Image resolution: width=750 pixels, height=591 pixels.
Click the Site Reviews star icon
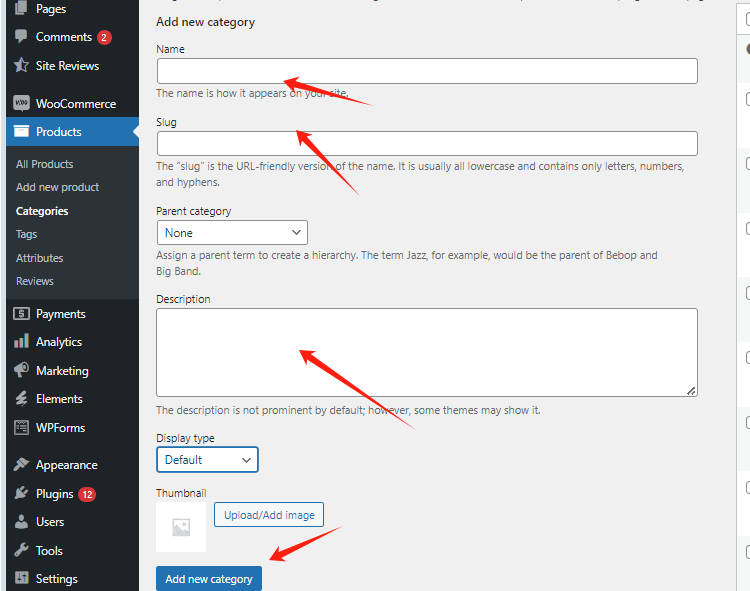click(x=21, y=65)
